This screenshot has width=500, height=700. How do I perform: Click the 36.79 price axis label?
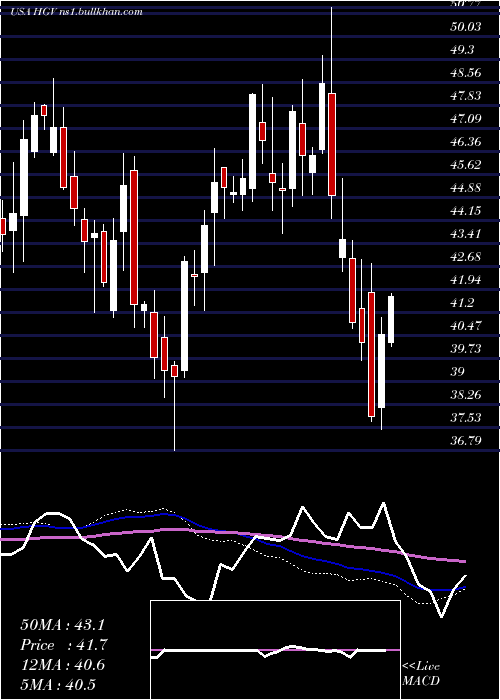tap(466, 441)
